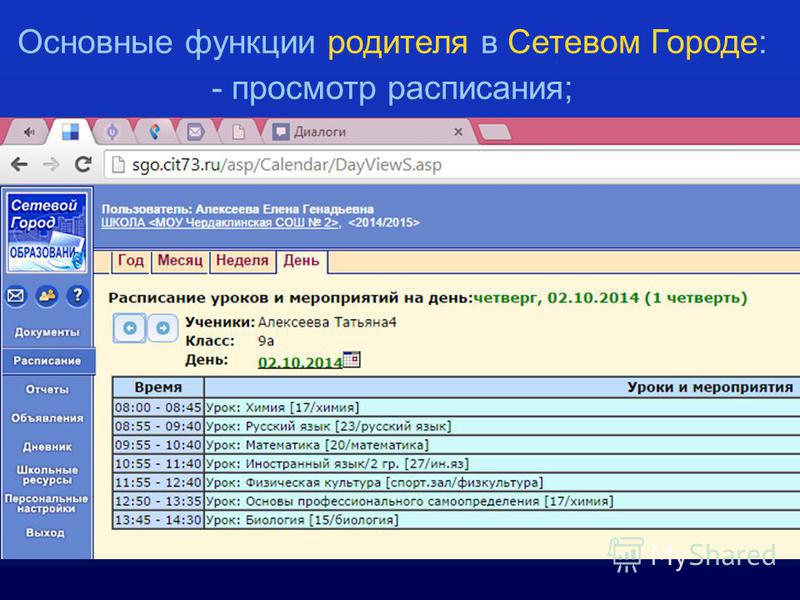The width and height of the screenshot is (800, 600).
Task: Click the browser back arrow
Action: pos(19,164)
